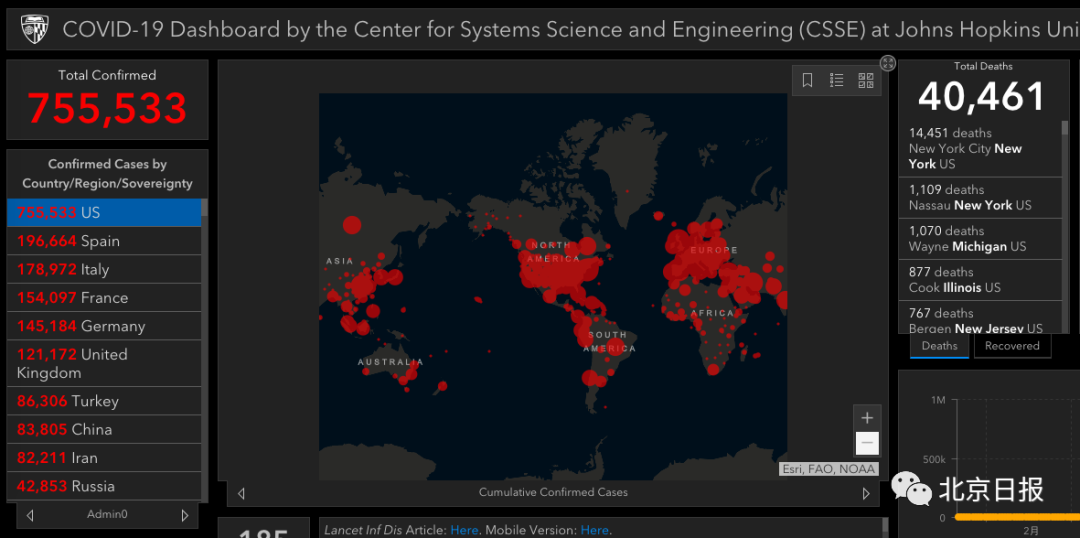The width and height of the screenshot is (1080, 538).
Task: Open the Lancet Inf Dis article Here link
Action: (464, 530)
